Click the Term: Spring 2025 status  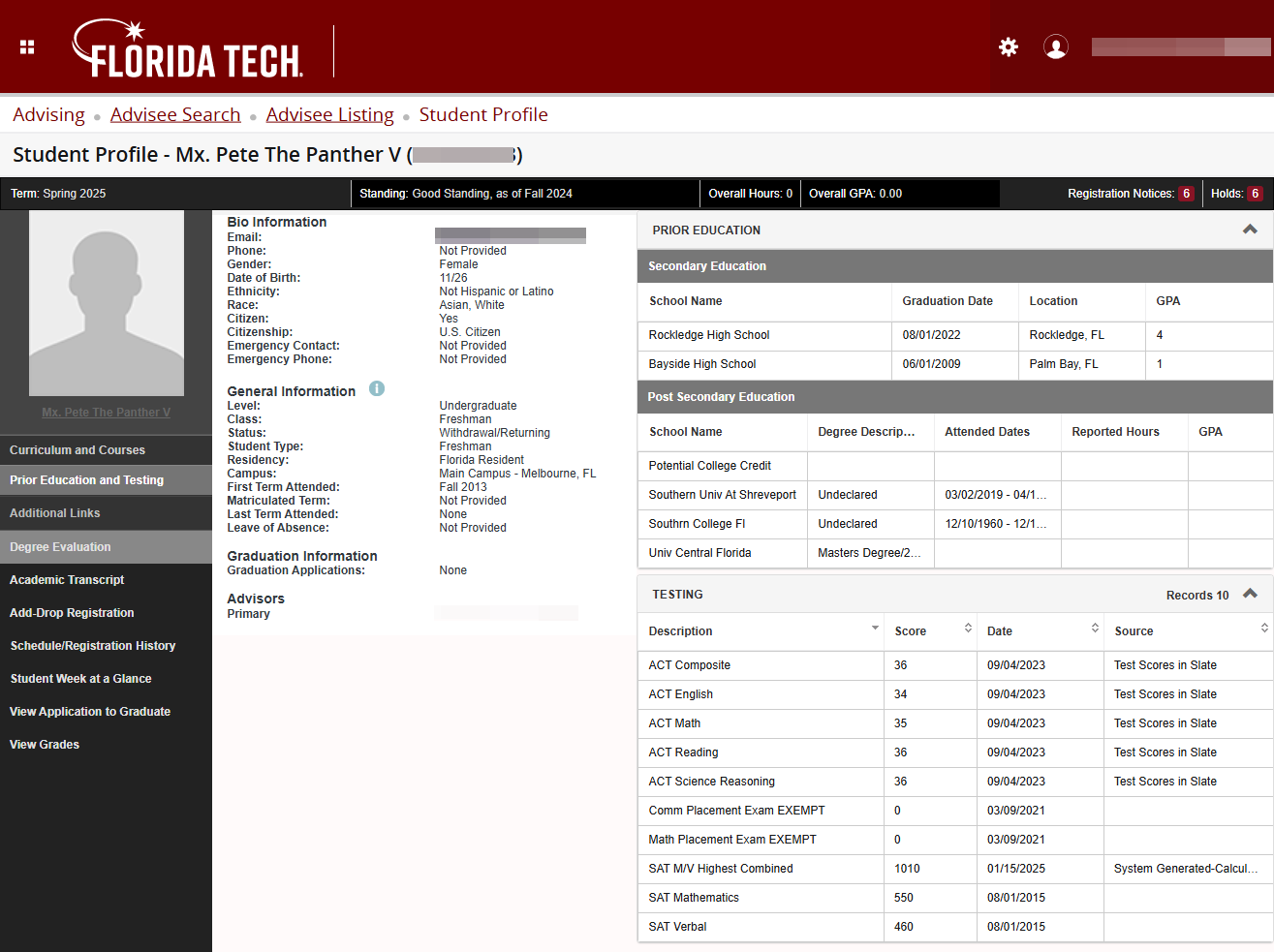(x=58, y=194)
